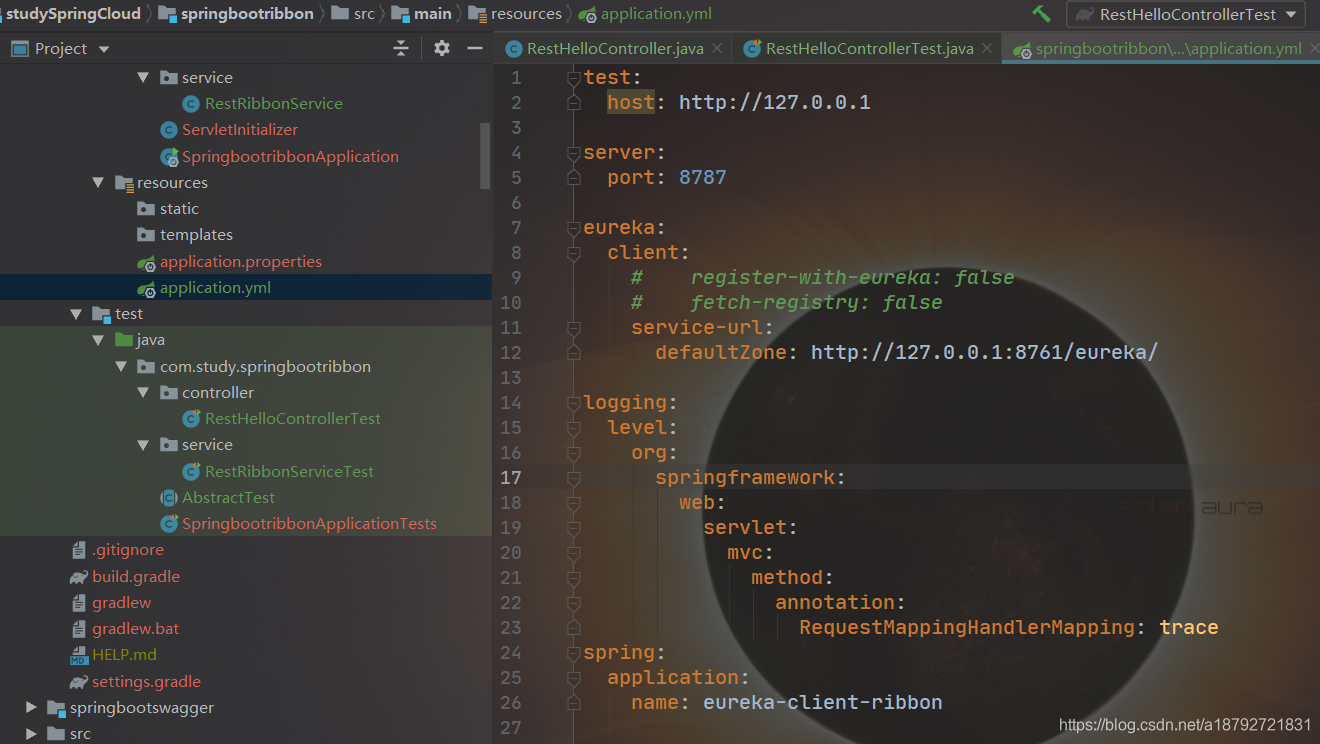Click src breadcrumb in navigation bar
The width and height of the screenshot is (1320, 744).
coord(353,14)
